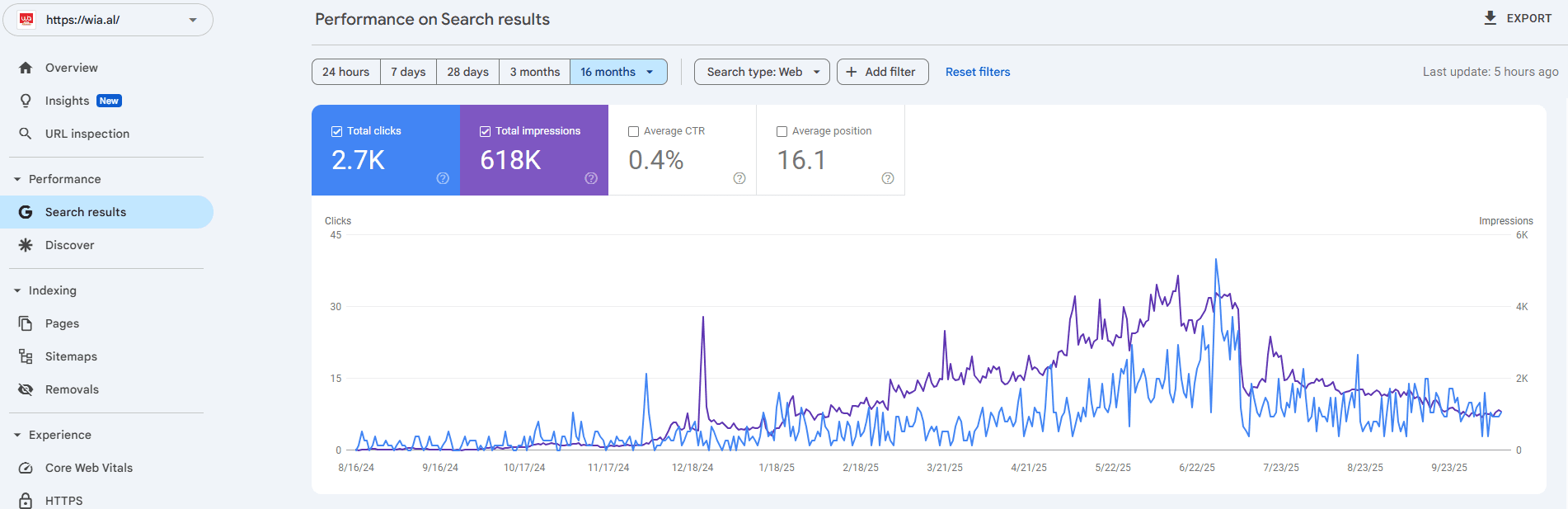Click the Add filter button

(882, 72)
